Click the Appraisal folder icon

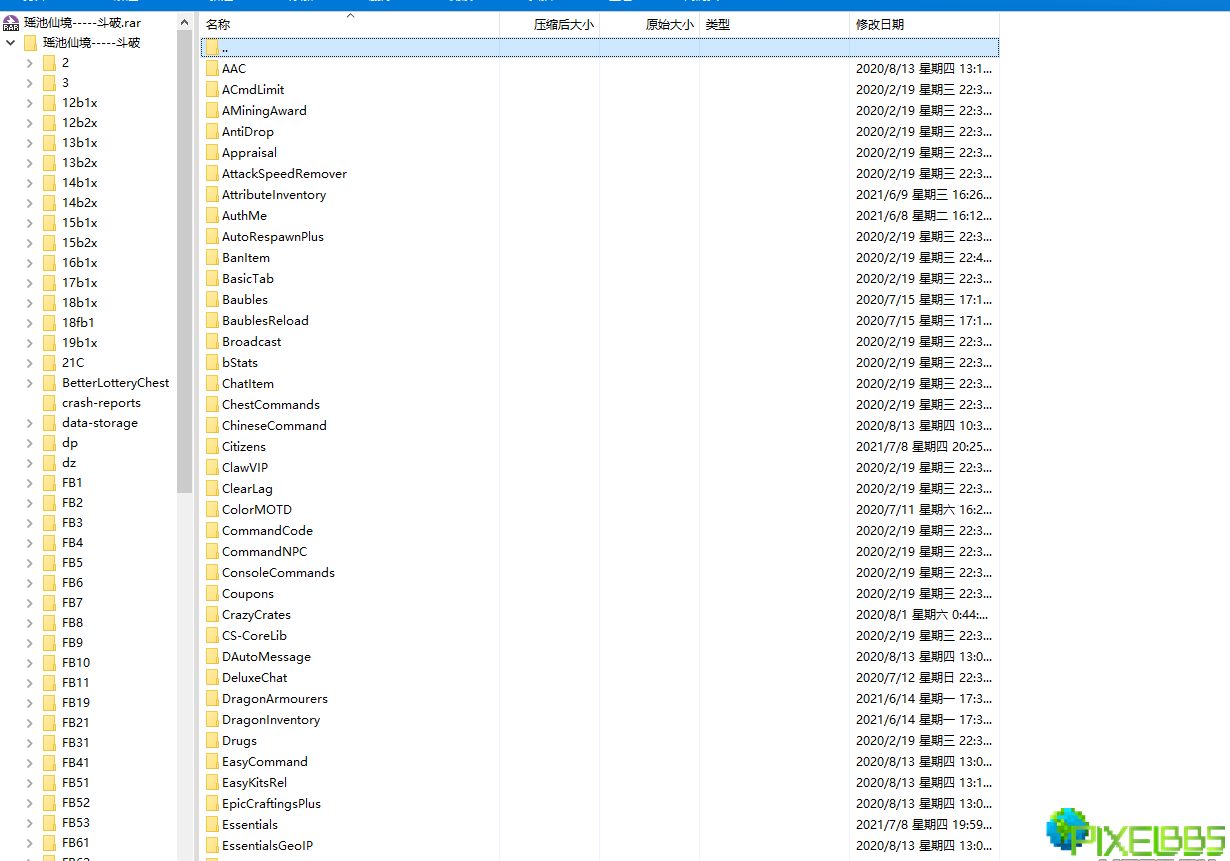211,152
